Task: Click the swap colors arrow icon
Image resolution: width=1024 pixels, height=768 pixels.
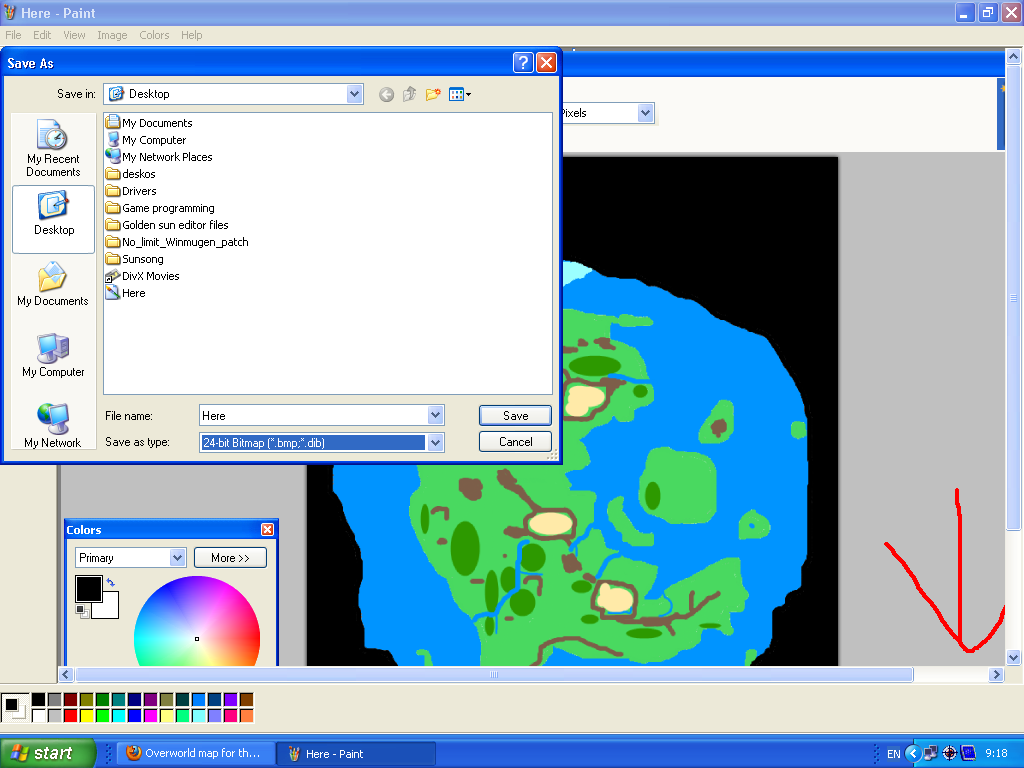Action: [110, 582]
